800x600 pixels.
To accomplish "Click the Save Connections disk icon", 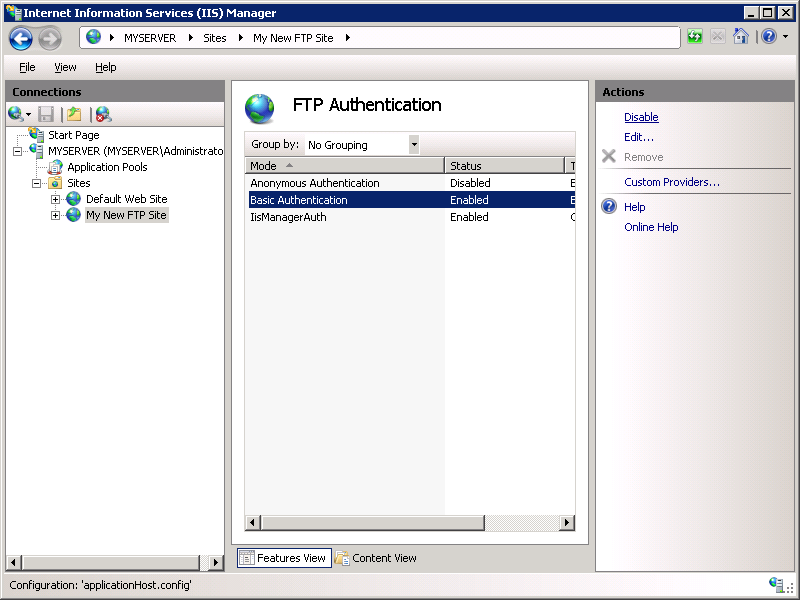I will click(x=46, y=113).
